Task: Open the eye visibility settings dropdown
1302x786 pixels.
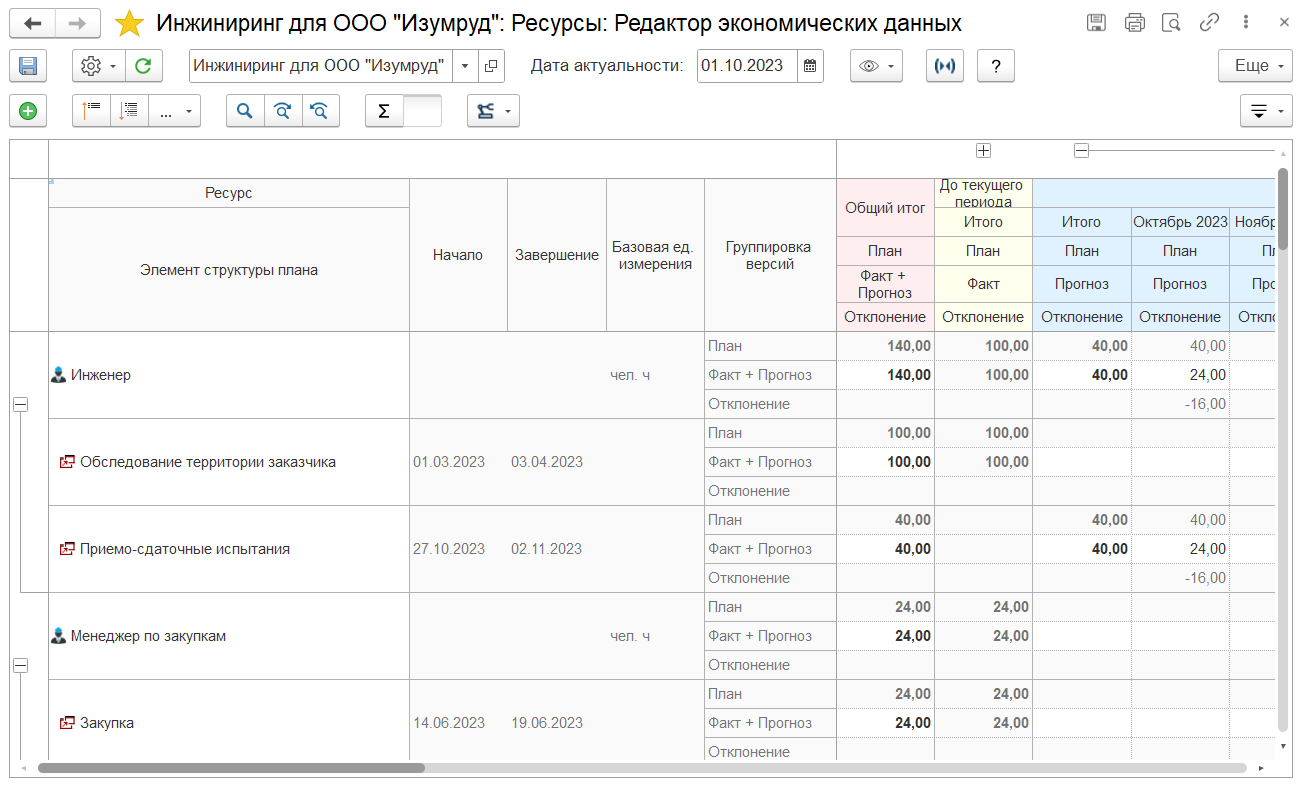Action: (876, 66)
